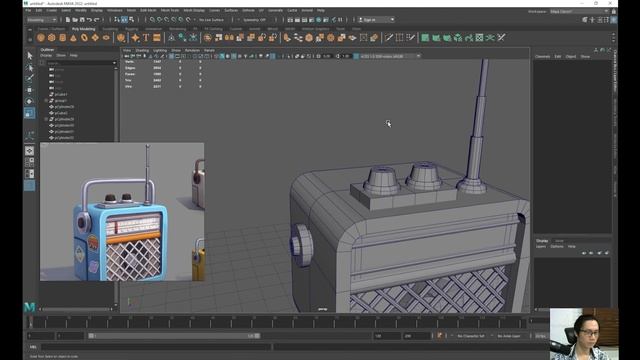640x360 pixels.
Task: Click the SVG shelf icon
Action: tap(157, 38)
